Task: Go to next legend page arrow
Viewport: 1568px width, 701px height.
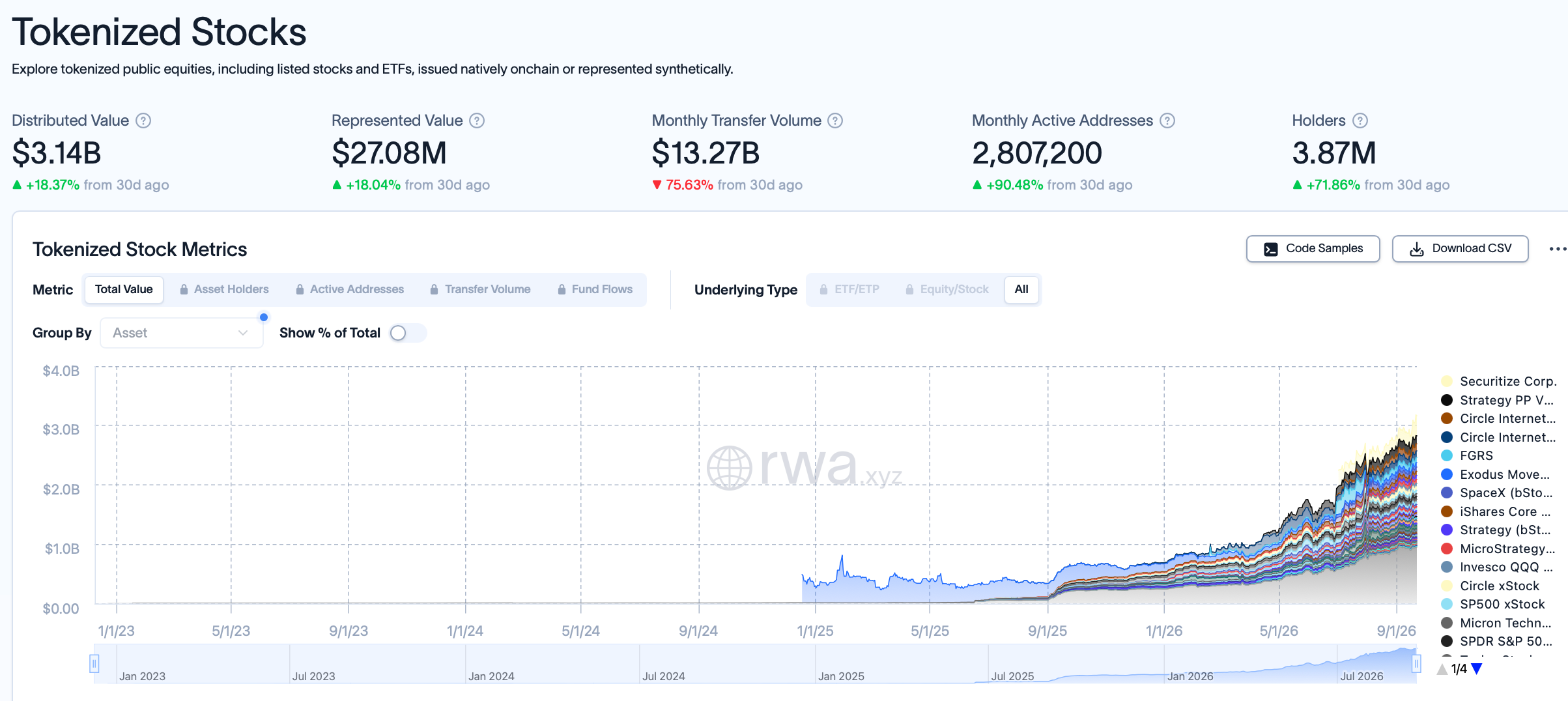Action: tap(1477, 669)
